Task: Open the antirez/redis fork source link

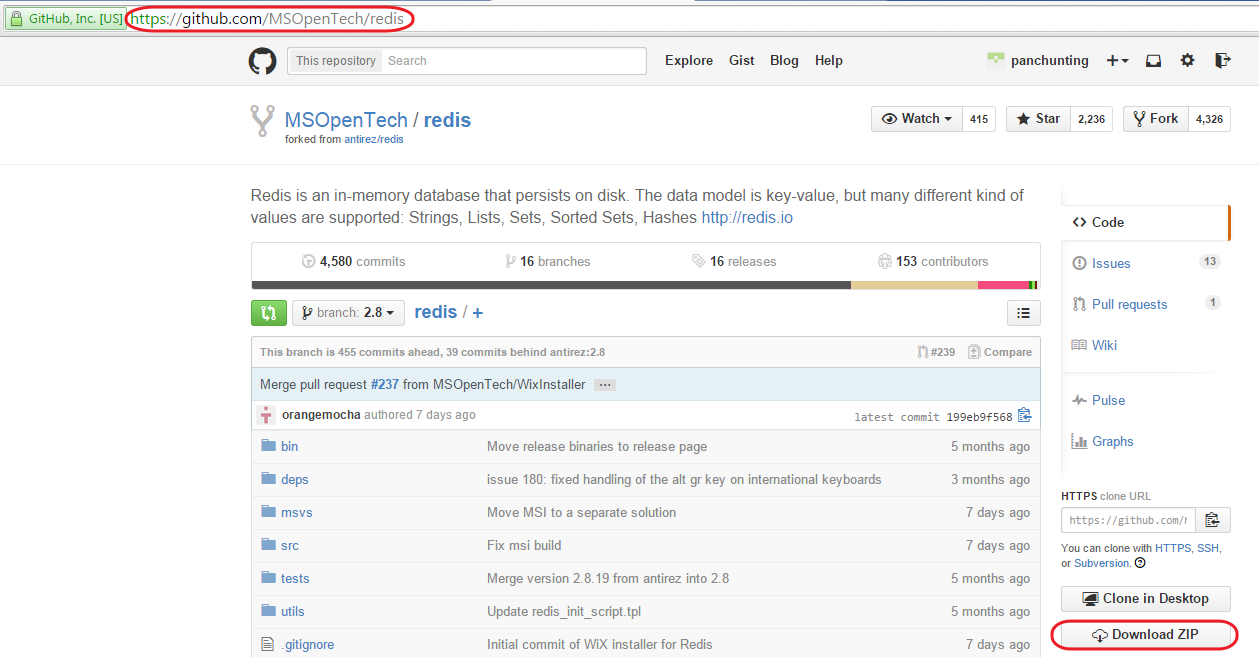Action: tap(373, 140)
